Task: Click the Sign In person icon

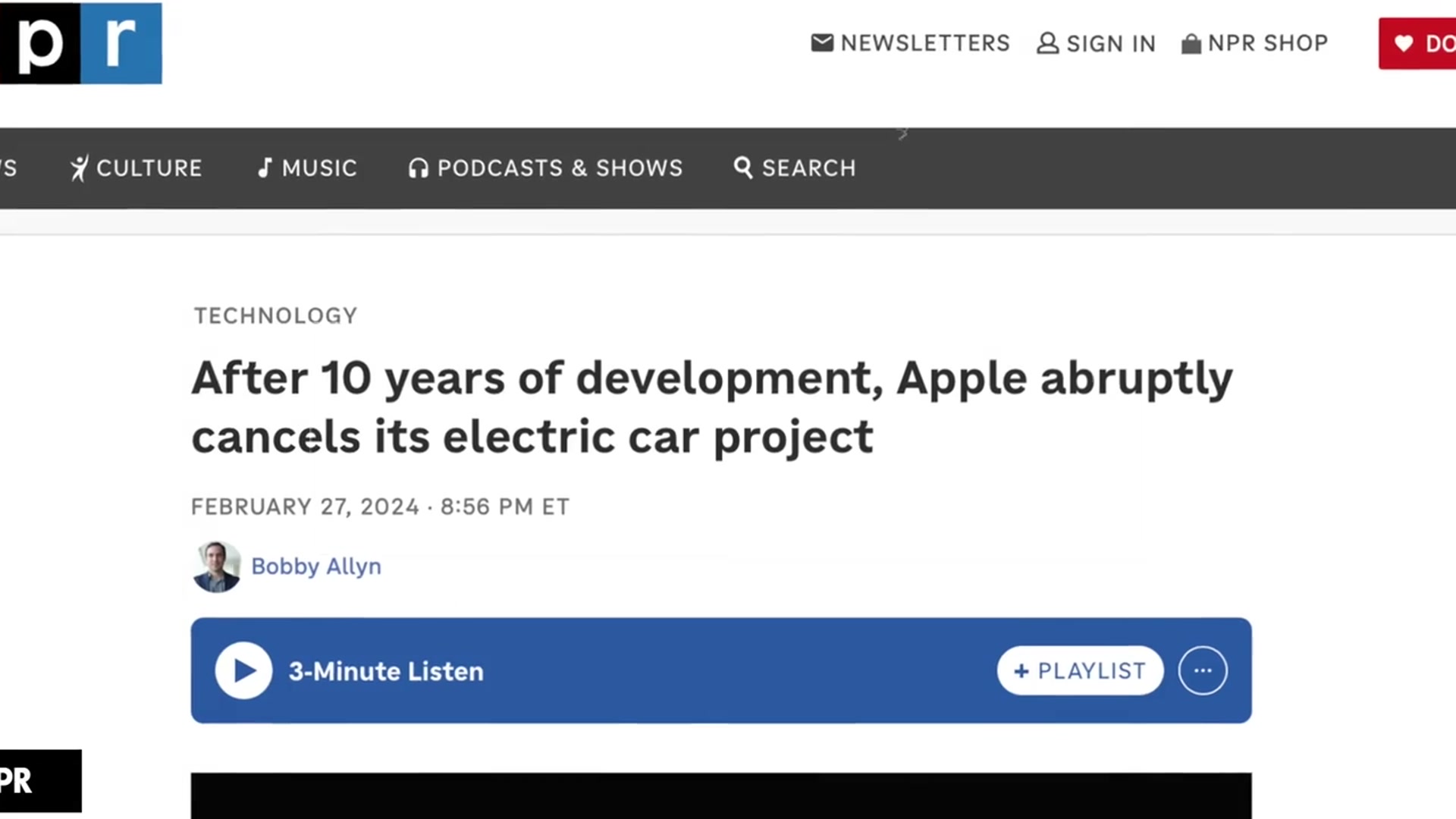Action: tap(1048, 43)
